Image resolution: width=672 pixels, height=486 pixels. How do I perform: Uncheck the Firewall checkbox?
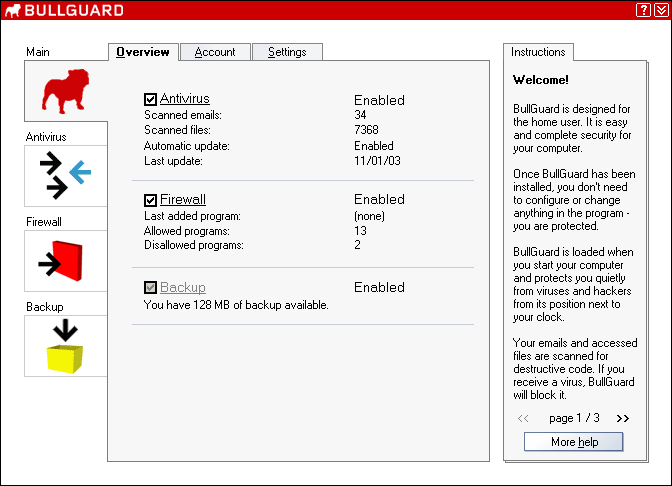coord(150,200)
